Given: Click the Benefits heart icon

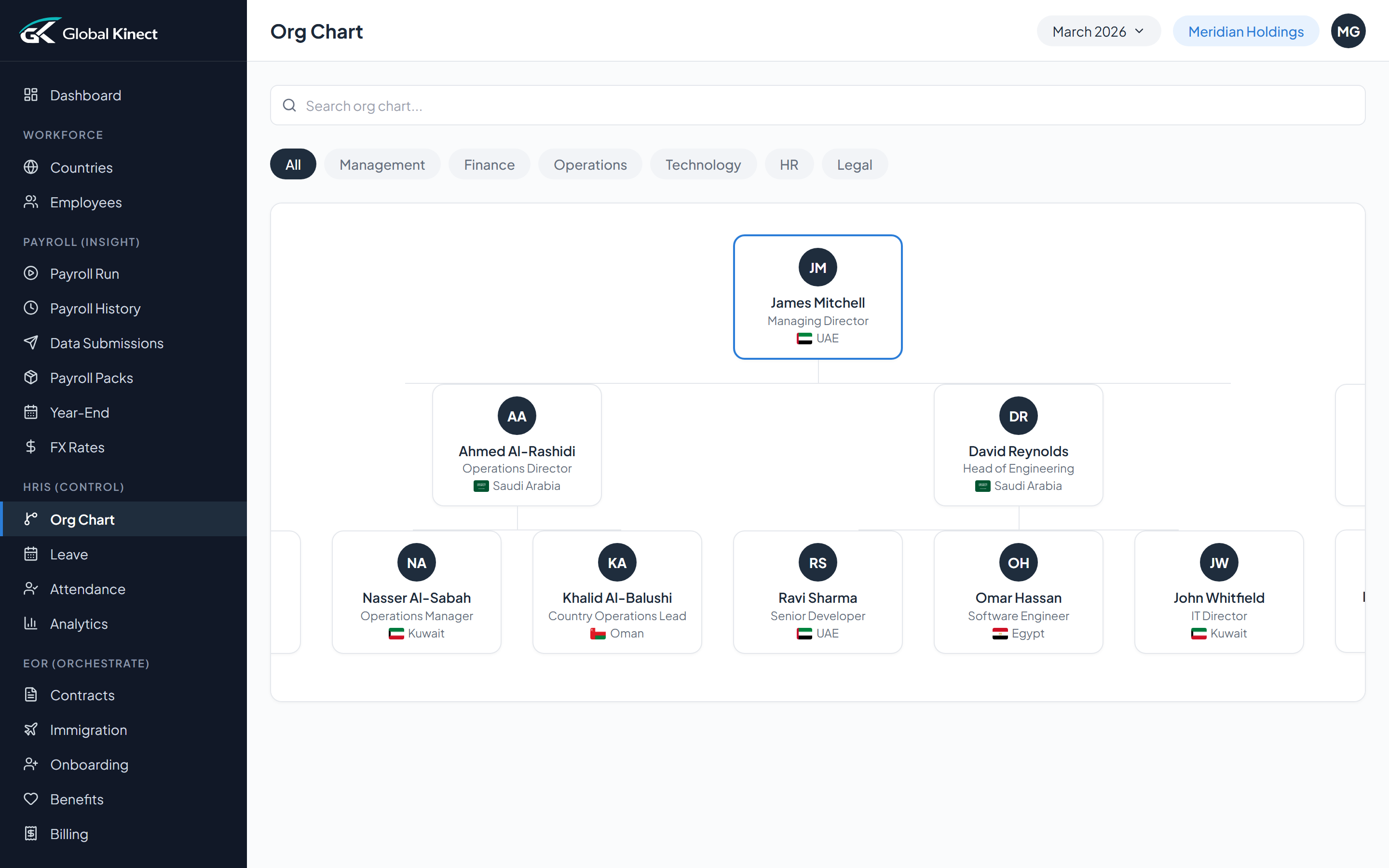Looking at the screenshot, I should 30,799.
